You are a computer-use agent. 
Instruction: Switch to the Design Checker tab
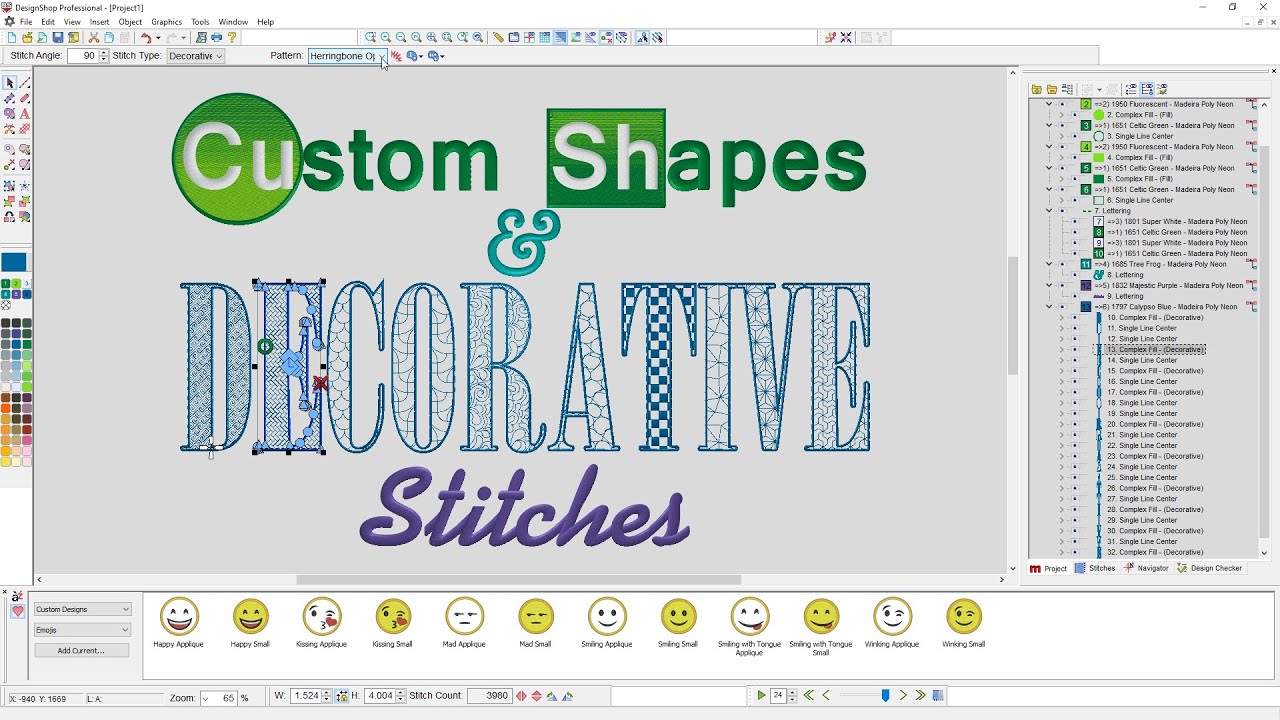(1209, 568)
